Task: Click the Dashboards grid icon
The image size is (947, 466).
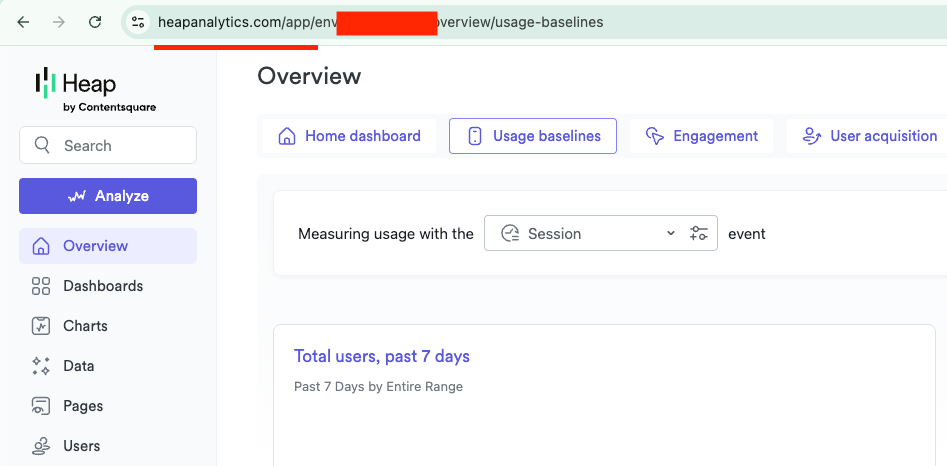Action: [x=40, y=286]
